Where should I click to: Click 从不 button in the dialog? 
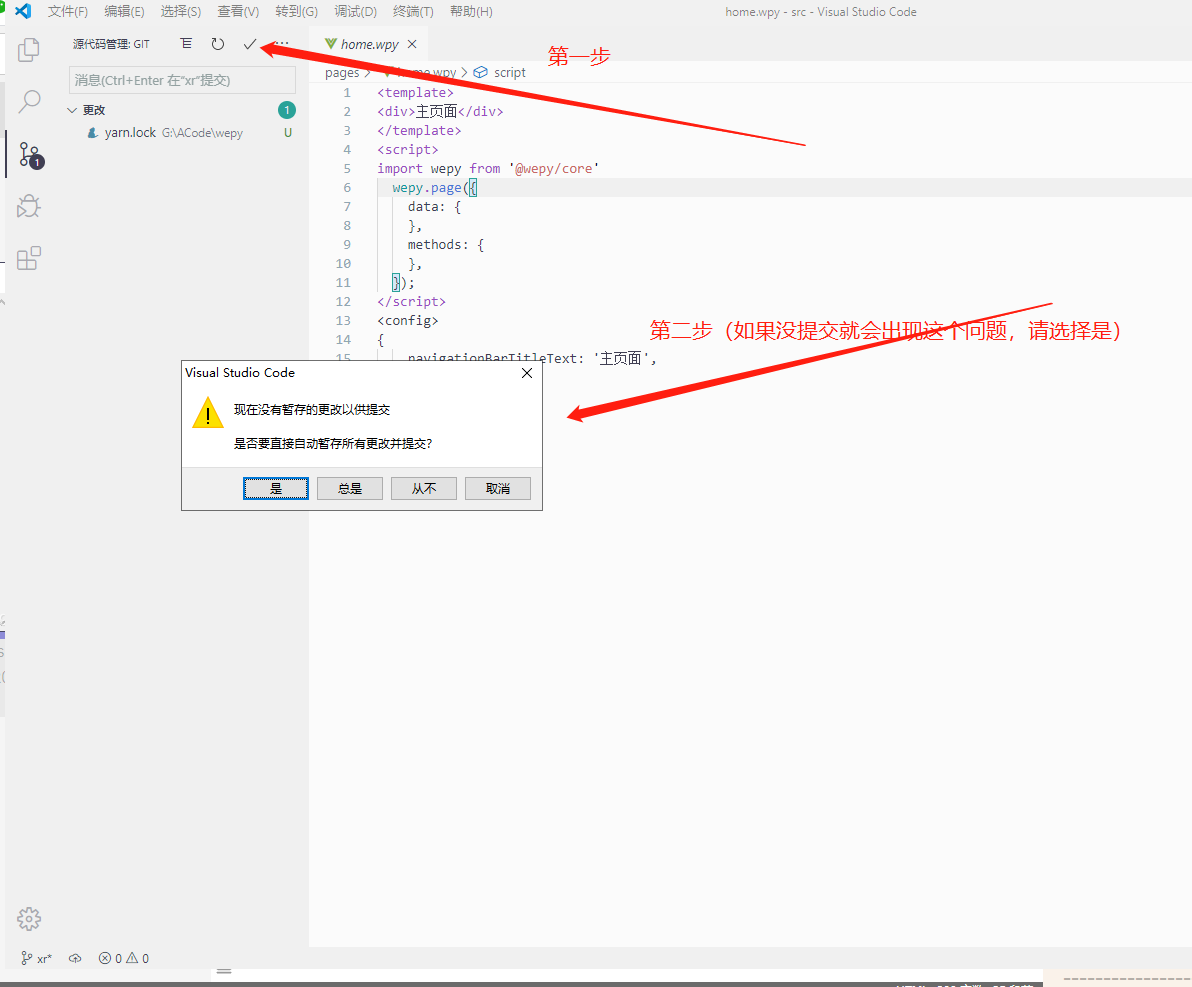423,488
